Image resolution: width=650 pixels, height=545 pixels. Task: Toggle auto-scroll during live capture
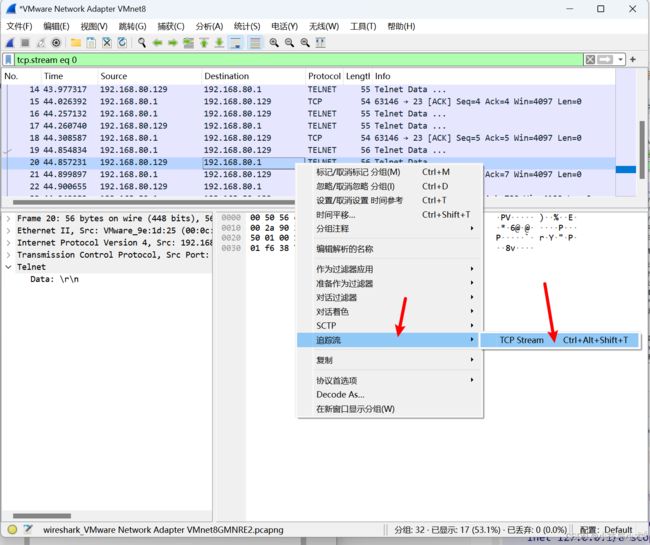tap(235, 42)
